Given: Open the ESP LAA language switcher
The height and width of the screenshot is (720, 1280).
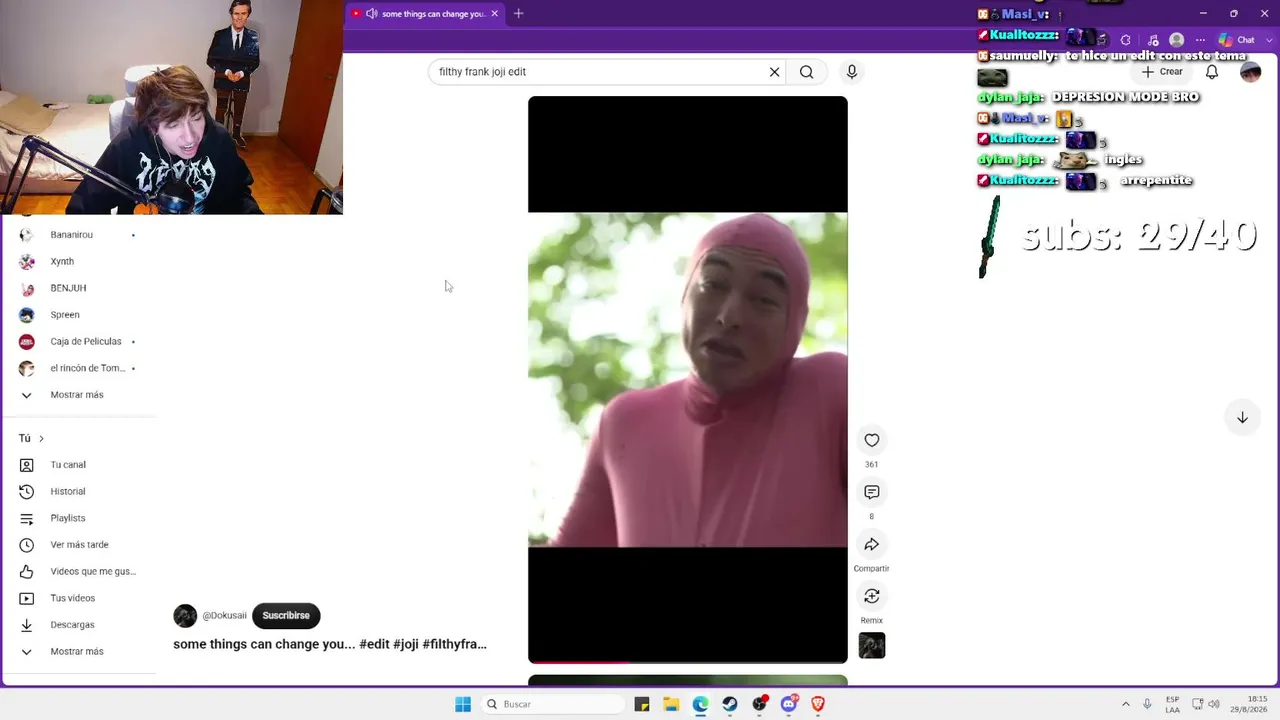Looking at the screenshot, I should pyautogui.click(x=1172, y=704).
